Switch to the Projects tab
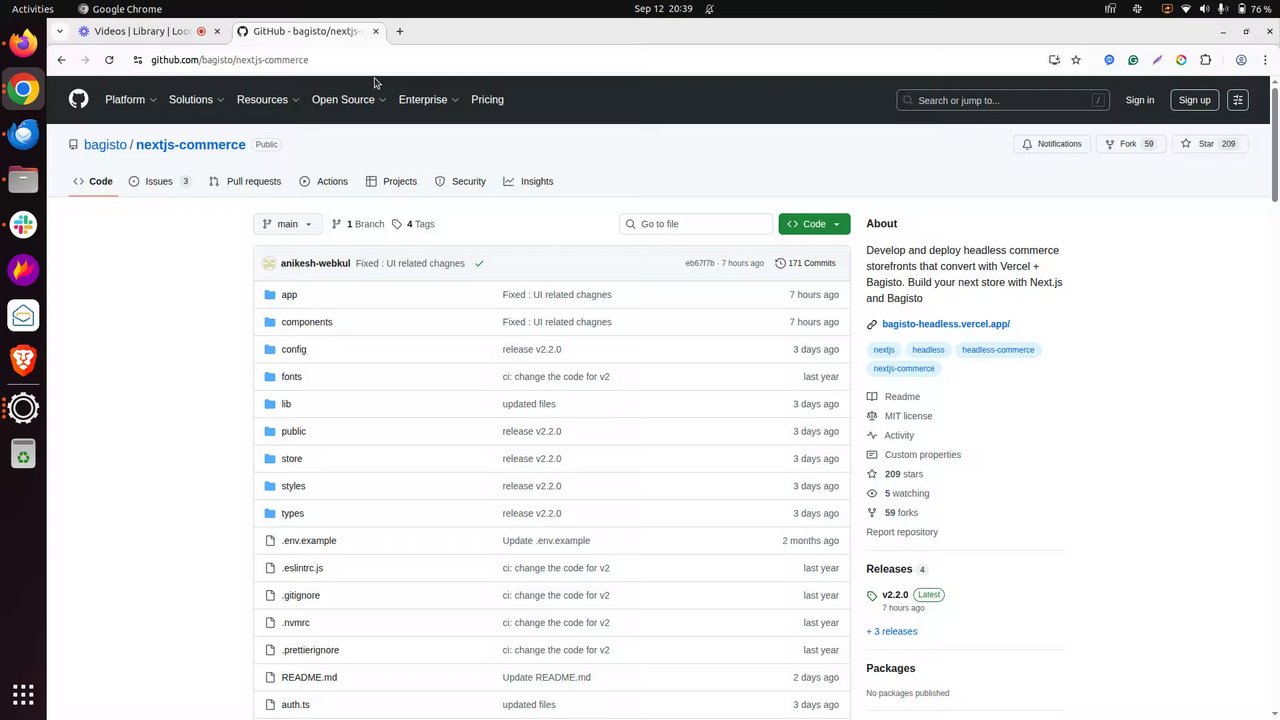The width and height of the screenshot is (1280, 720). tap(391, 181)
